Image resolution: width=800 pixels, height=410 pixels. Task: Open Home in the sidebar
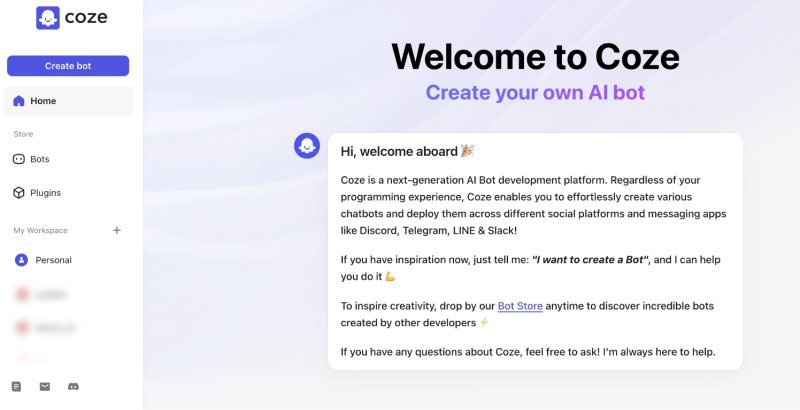click(x=68, y=101)
